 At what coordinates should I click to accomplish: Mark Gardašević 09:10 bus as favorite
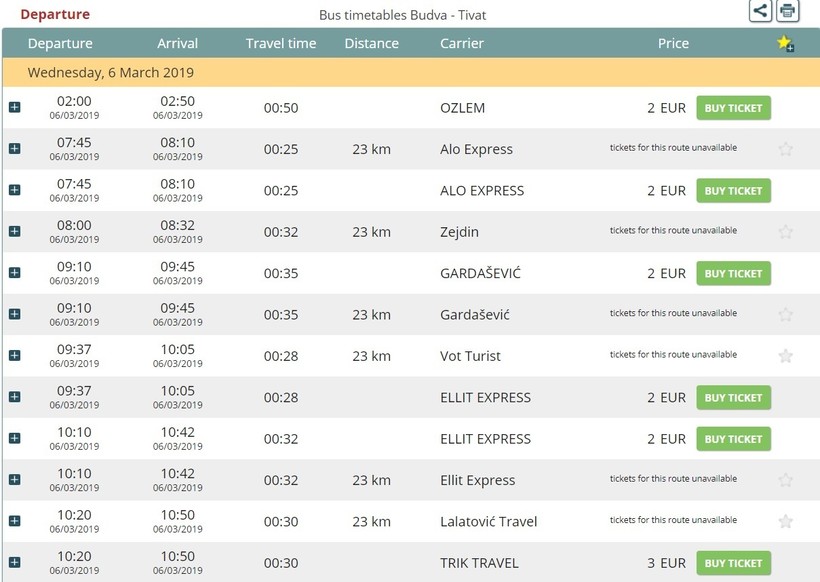[x=786, y=315]
